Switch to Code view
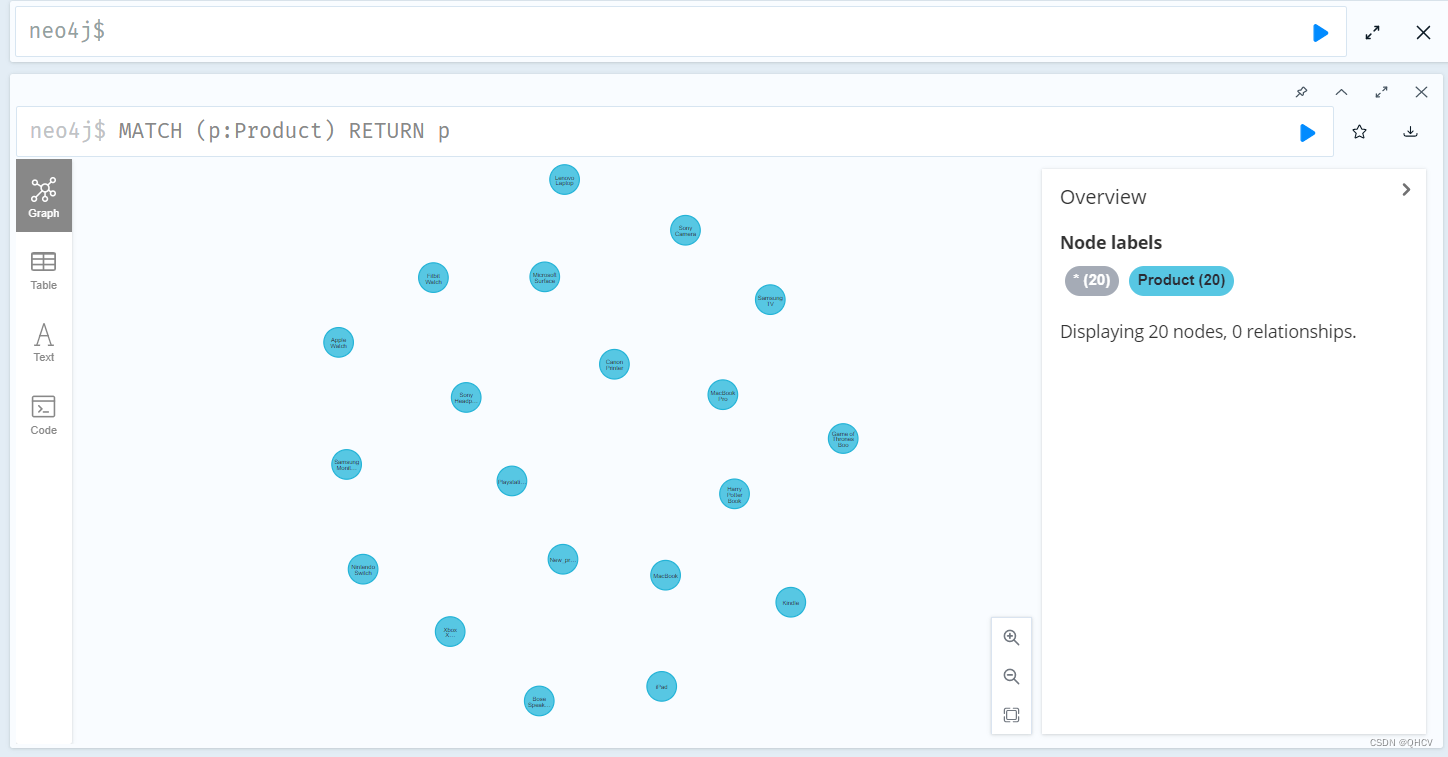Image resolution: width=1448 pixels, height=757 pixels. click(x=44, y=415)
